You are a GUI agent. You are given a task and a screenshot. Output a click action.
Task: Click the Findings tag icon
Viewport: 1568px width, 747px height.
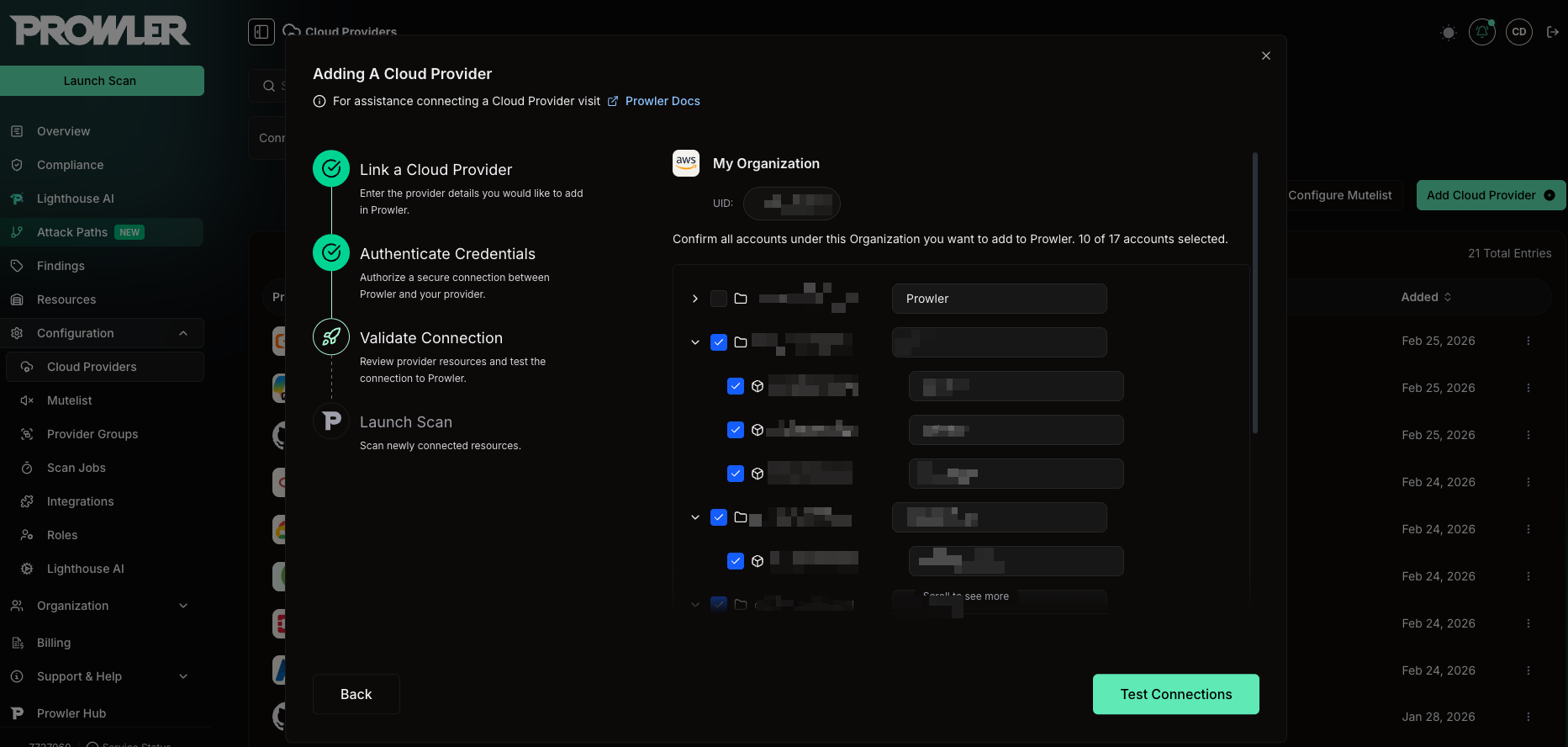(x=17, y=266)
